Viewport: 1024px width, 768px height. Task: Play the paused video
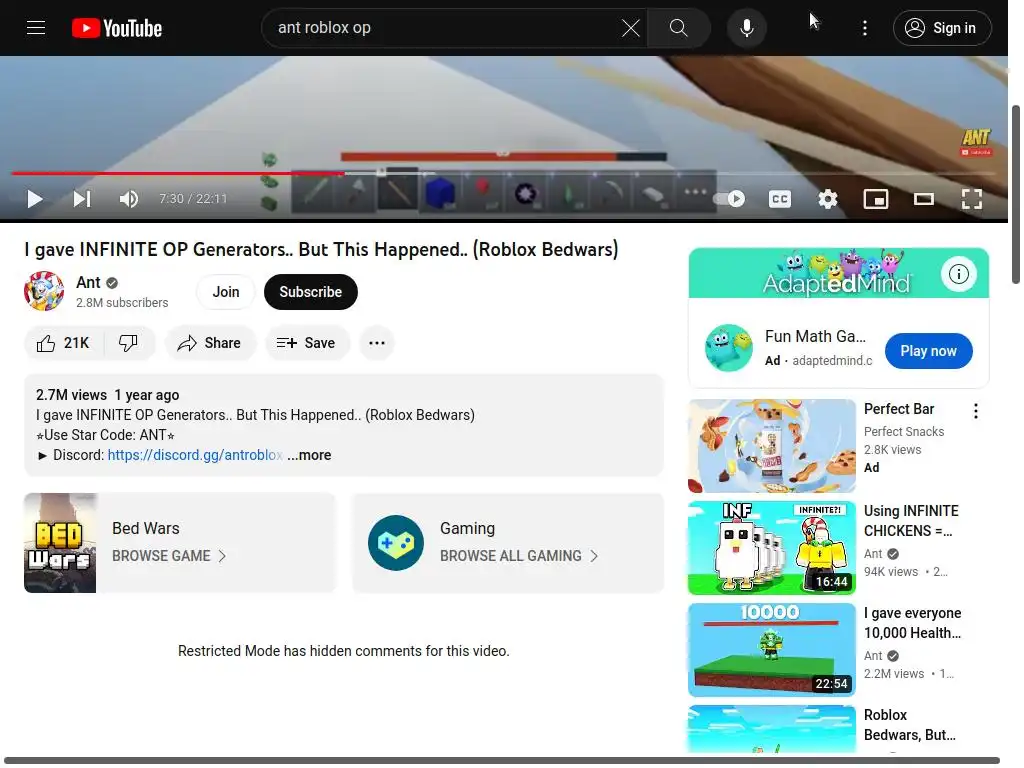tap(35, 199)
